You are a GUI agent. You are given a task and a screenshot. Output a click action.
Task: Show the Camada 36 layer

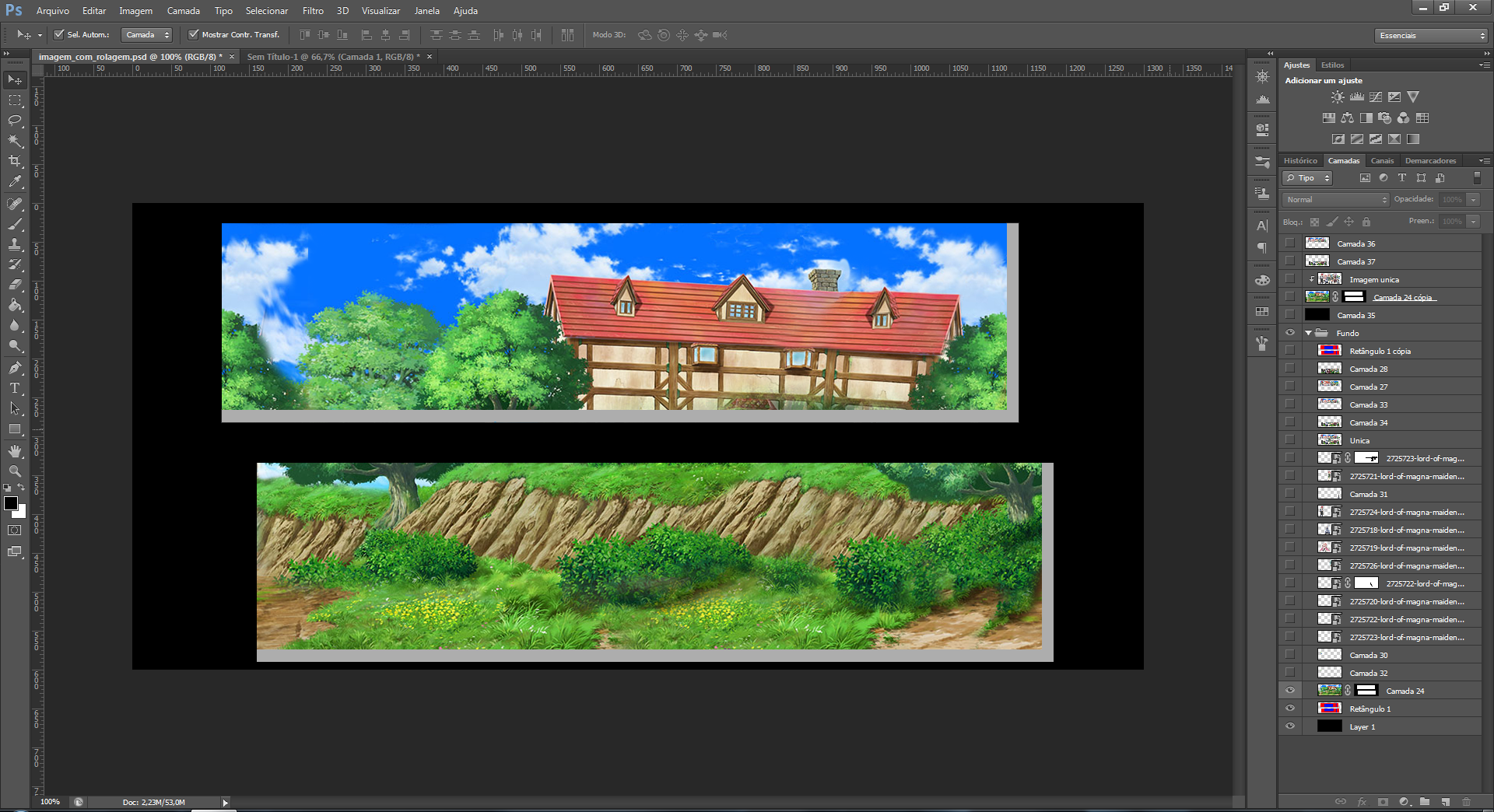click(x=1290, y=243)
